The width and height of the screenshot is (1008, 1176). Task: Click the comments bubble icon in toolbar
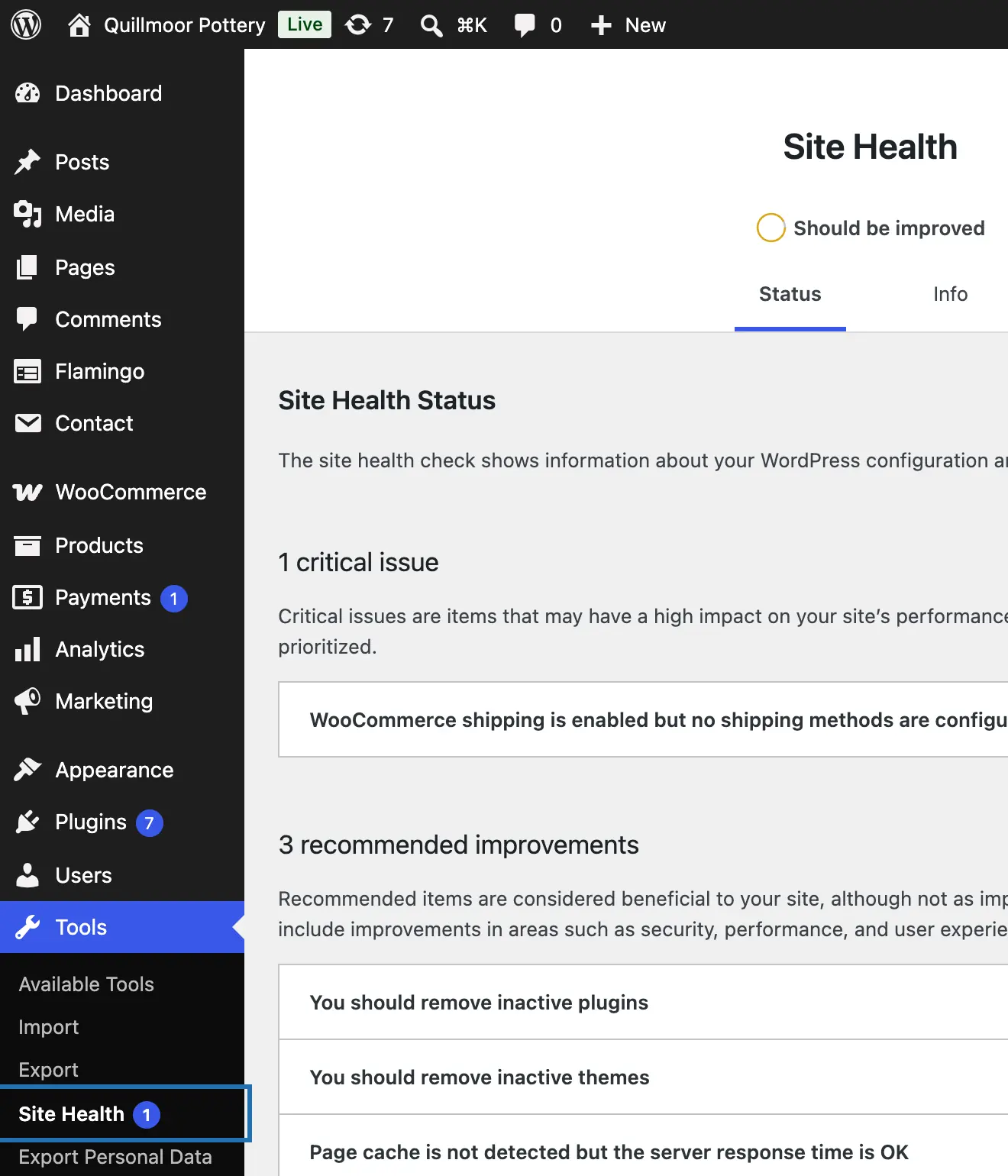pyautogui.click(x=525, y=25)
